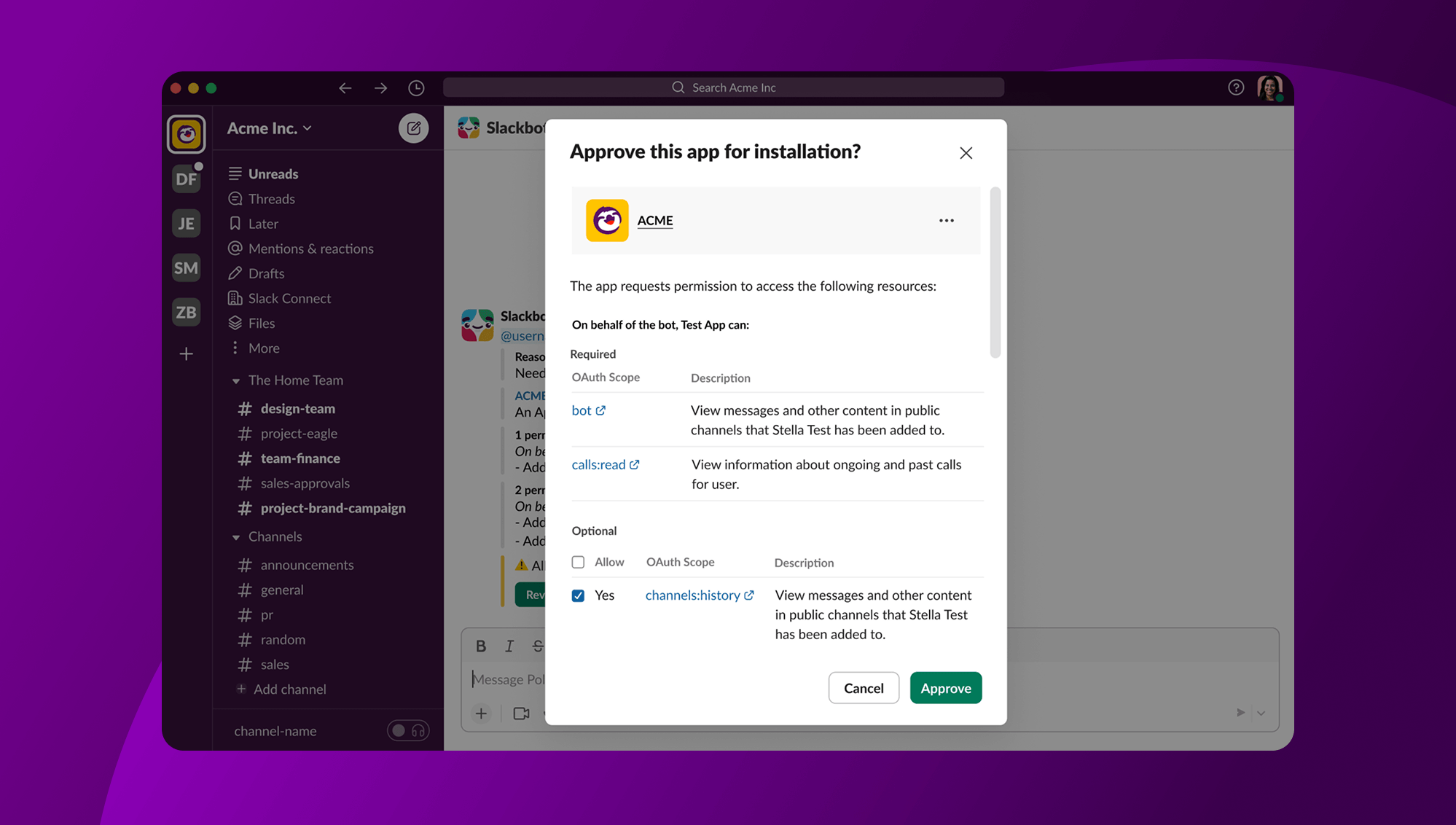Screen dimensions: 1456x825
Task: Approve the app installation
Action: pos(946,687)
